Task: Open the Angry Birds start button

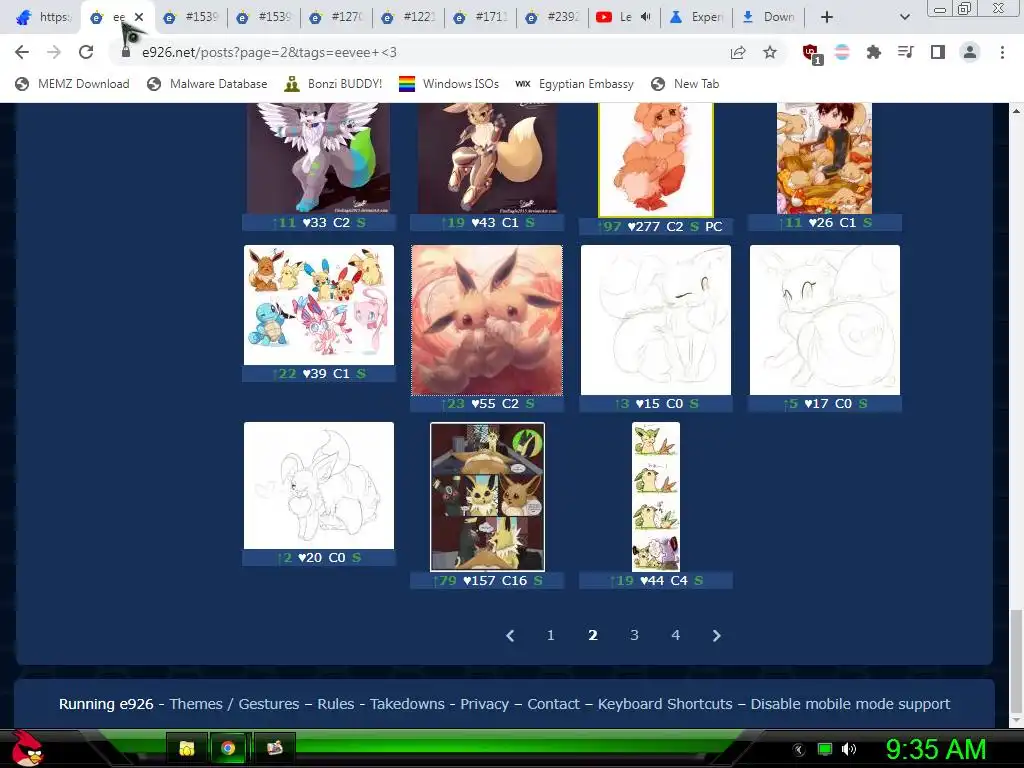Action: point(27,748)
